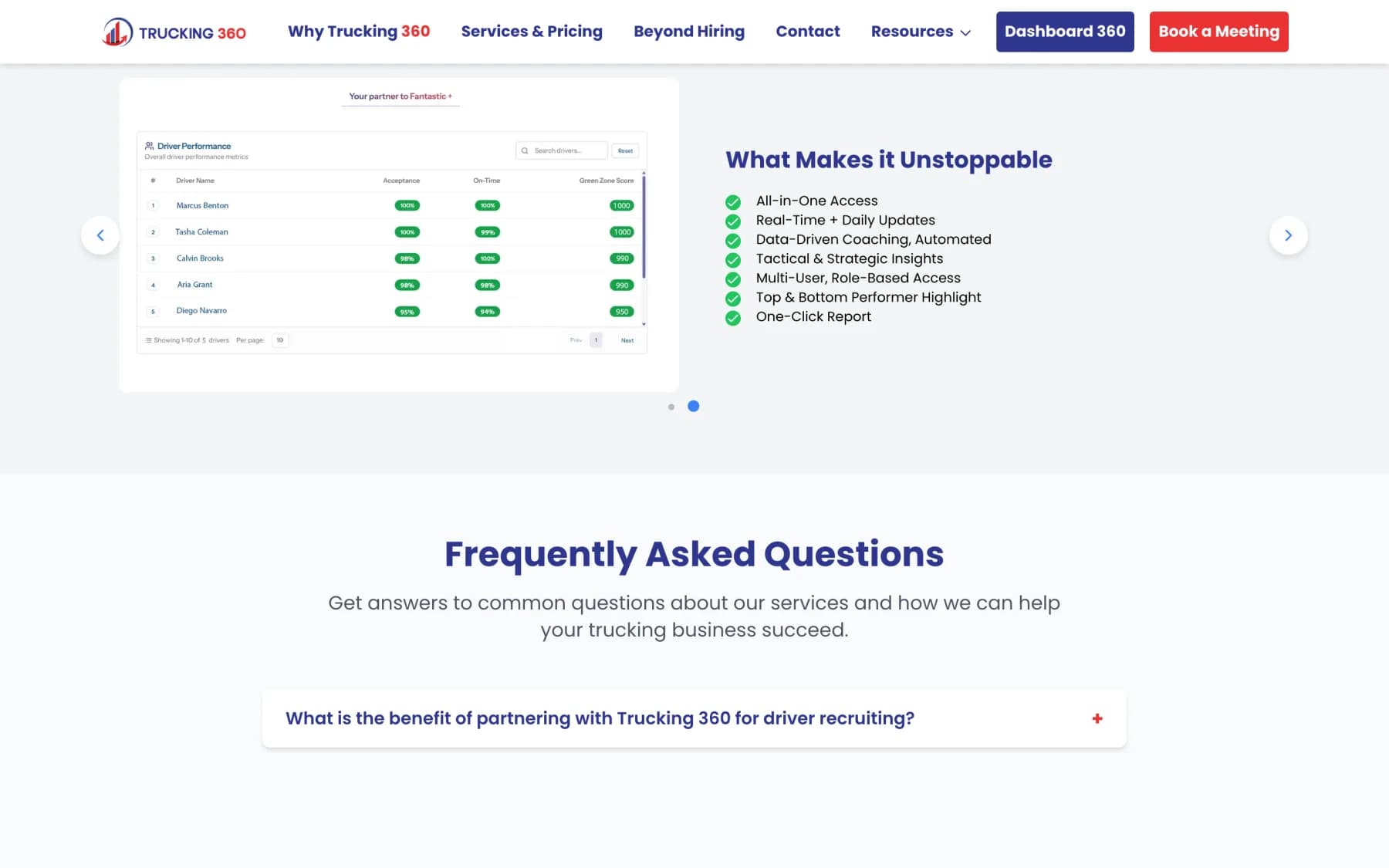Open the Resources dropdown menu
The width and height of the screenshot is (1389, 868).
pos(921,32)
